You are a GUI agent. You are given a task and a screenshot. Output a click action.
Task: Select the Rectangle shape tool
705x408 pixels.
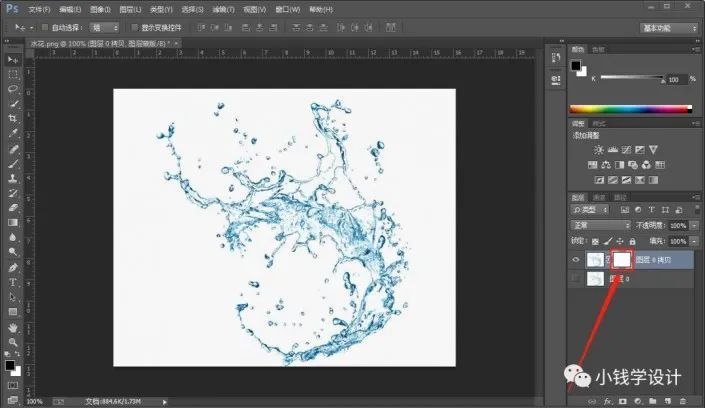click(x=13, y=312)
